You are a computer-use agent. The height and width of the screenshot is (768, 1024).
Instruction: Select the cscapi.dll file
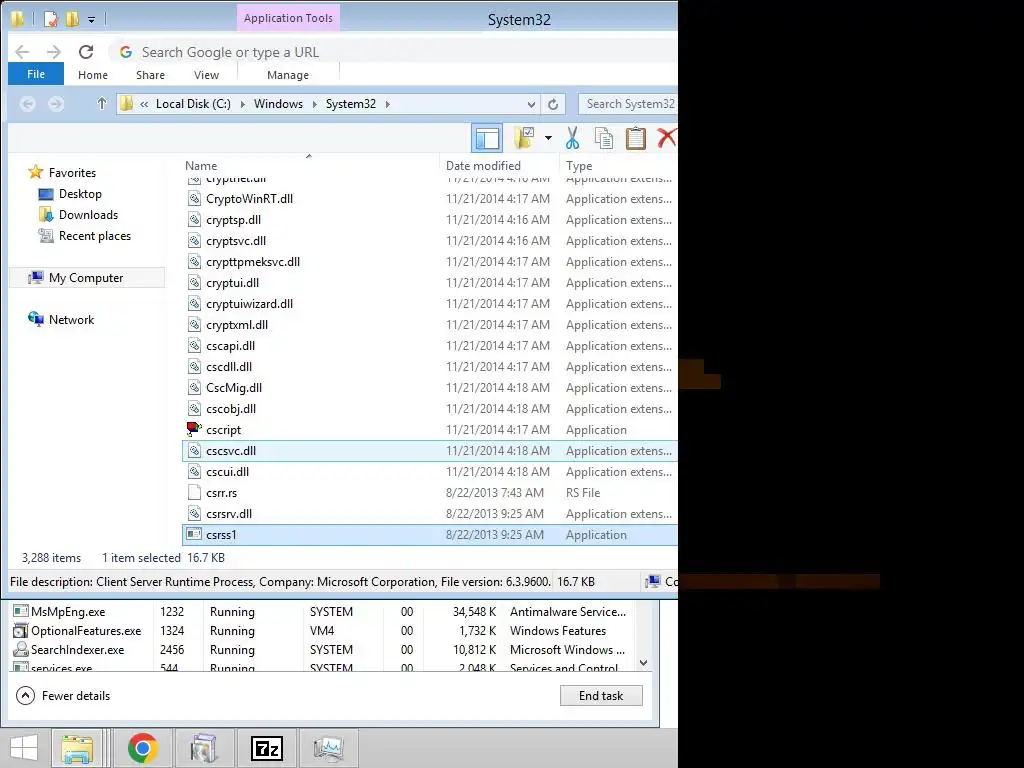coord(430,345)
